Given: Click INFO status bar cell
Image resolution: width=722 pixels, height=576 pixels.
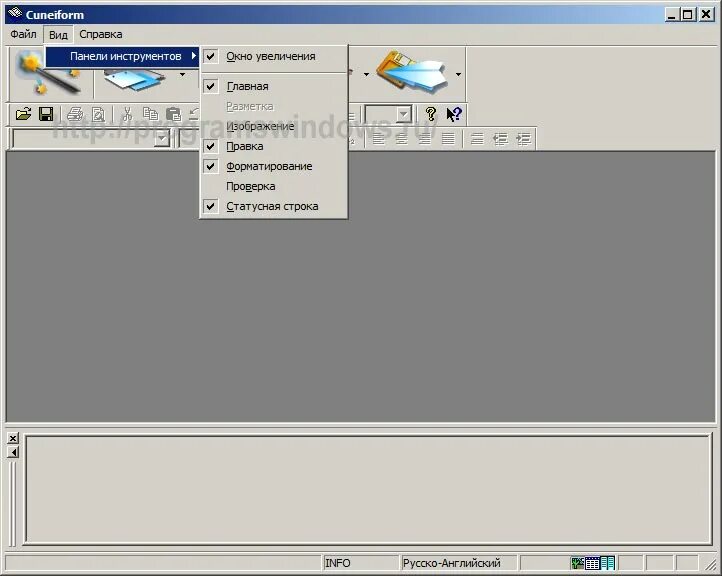Looking at the screenshot, I should [x=360, y=563].
